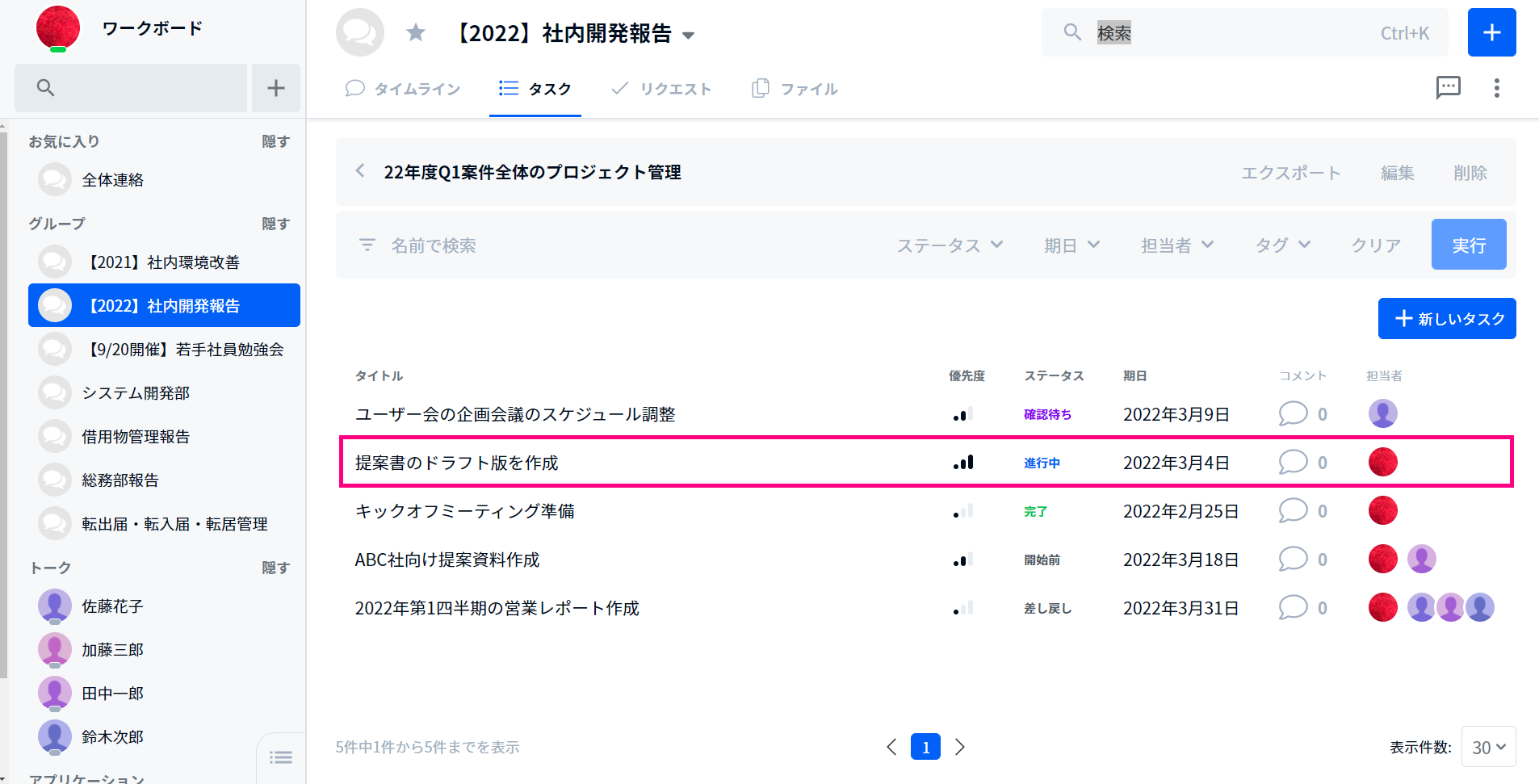Click the comment bubble for ユーザー会の企画会議のスケジュール調整

[x=1293, y=413]
